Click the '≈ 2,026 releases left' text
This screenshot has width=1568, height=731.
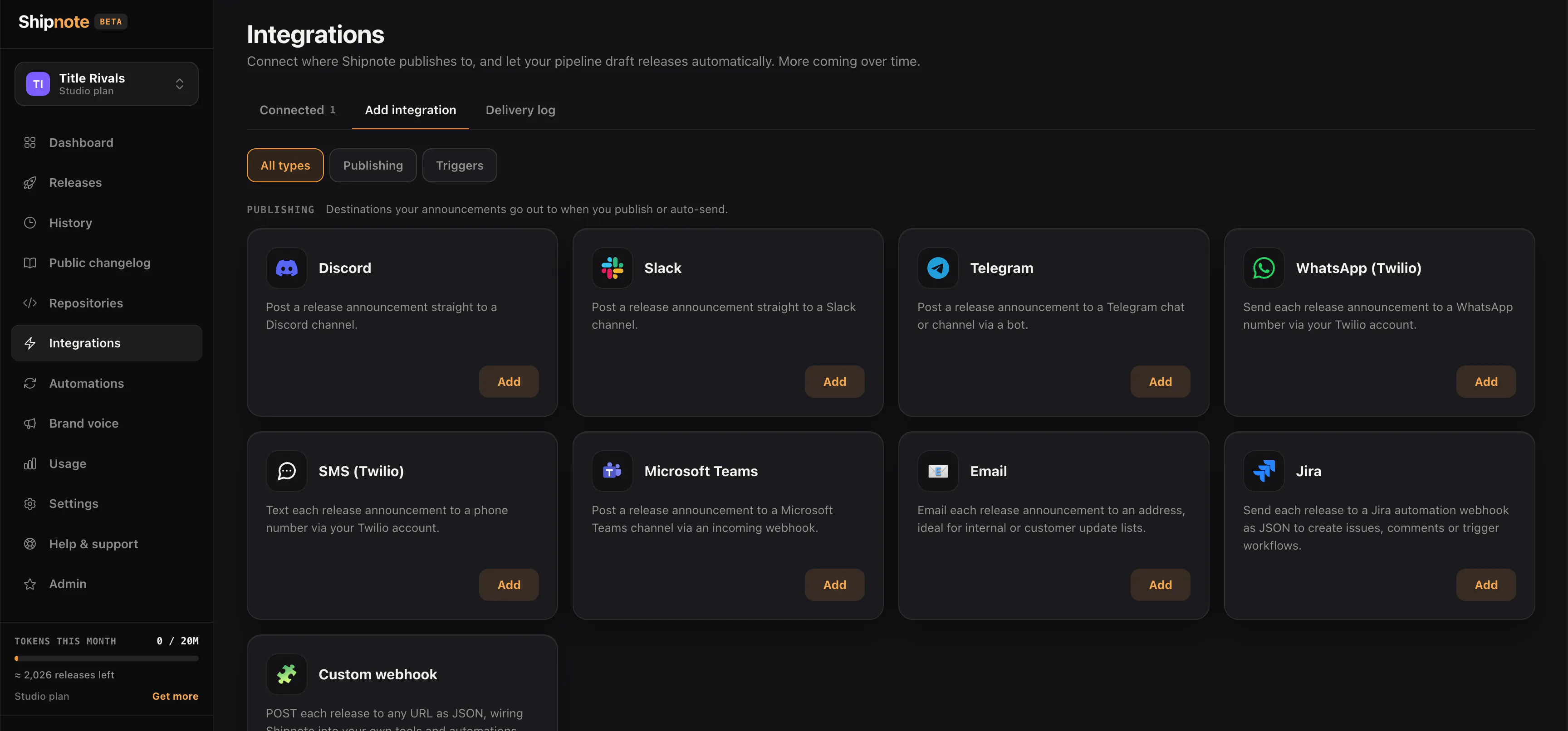click(64, 675)
